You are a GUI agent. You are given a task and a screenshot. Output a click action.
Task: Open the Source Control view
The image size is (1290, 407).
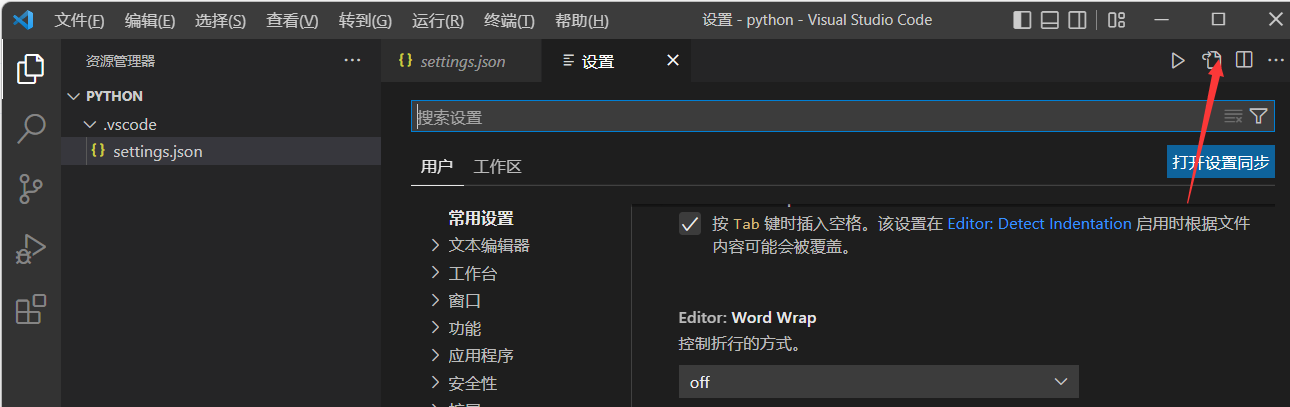coord(30,189)
